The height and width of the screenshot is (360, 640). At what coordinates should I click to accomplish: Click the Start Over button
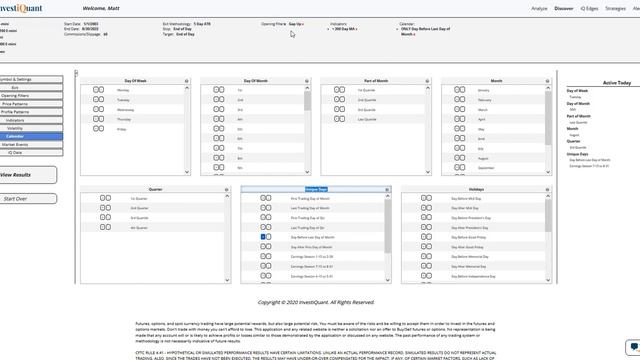pos(28,199)
